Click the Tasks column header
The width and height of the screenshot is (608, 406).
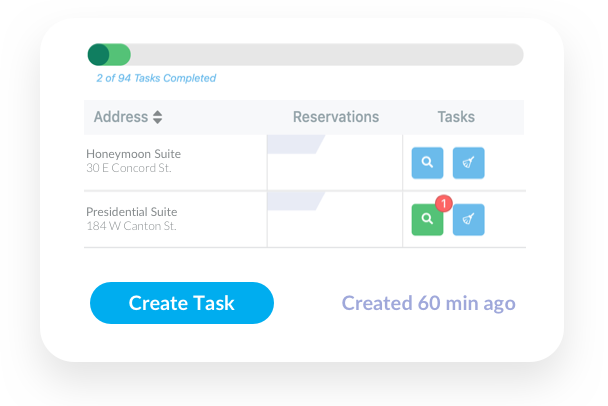click(456, 117)
